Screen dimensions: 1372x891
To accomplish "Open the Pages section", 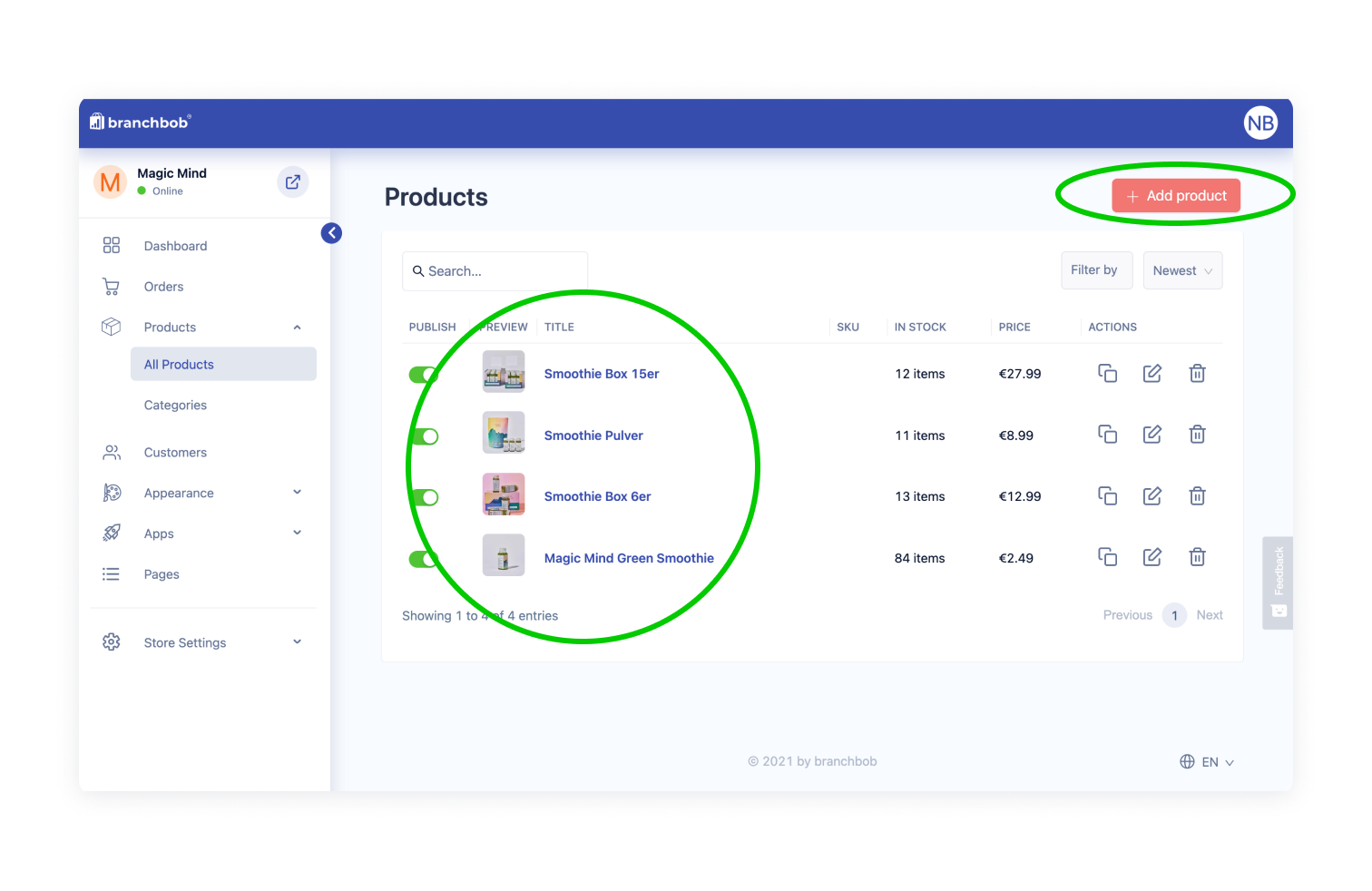I will pyautogui.click(x=161, y=573).
